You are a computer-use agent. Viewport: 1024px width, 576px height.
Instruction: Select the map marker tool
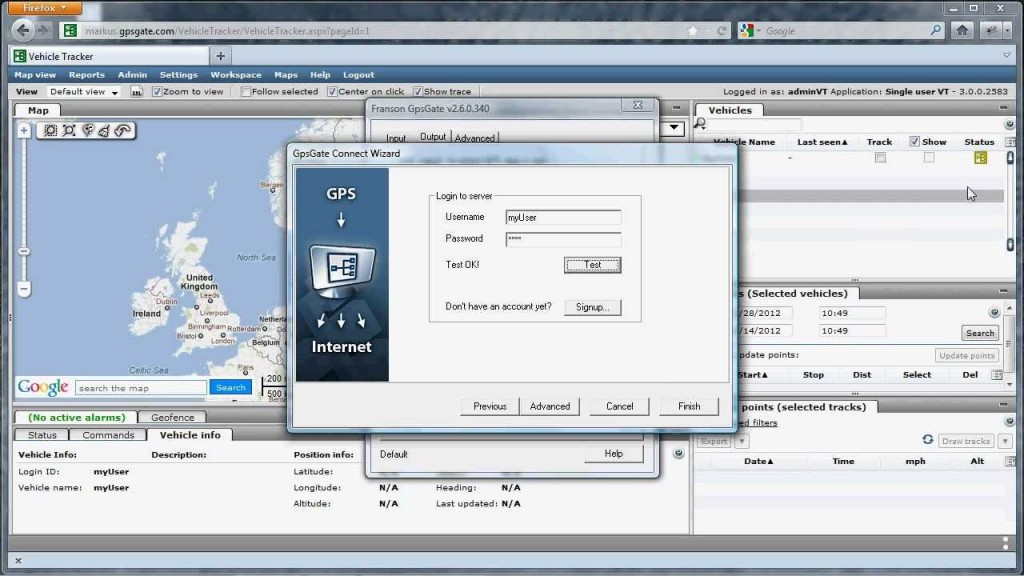point(88,131)
